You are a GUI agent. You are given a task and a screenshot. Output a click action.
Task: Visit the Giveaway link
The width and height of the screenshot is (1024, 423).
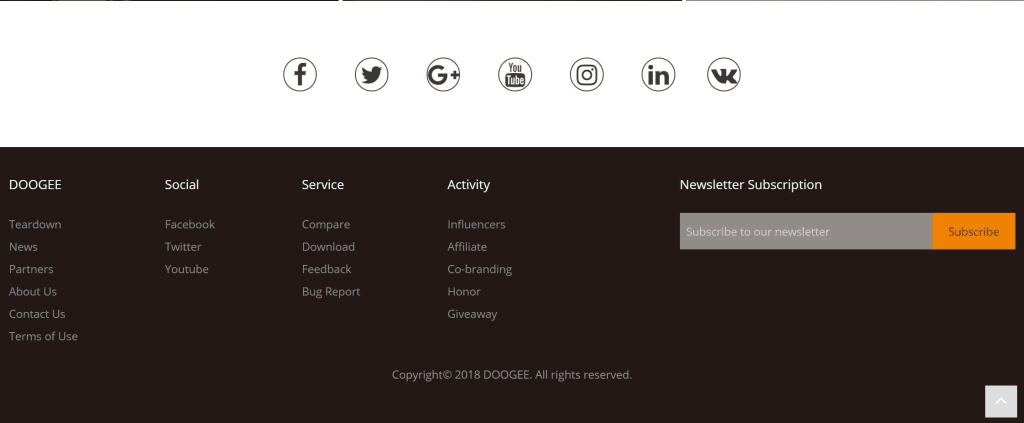tap(472, 314)
